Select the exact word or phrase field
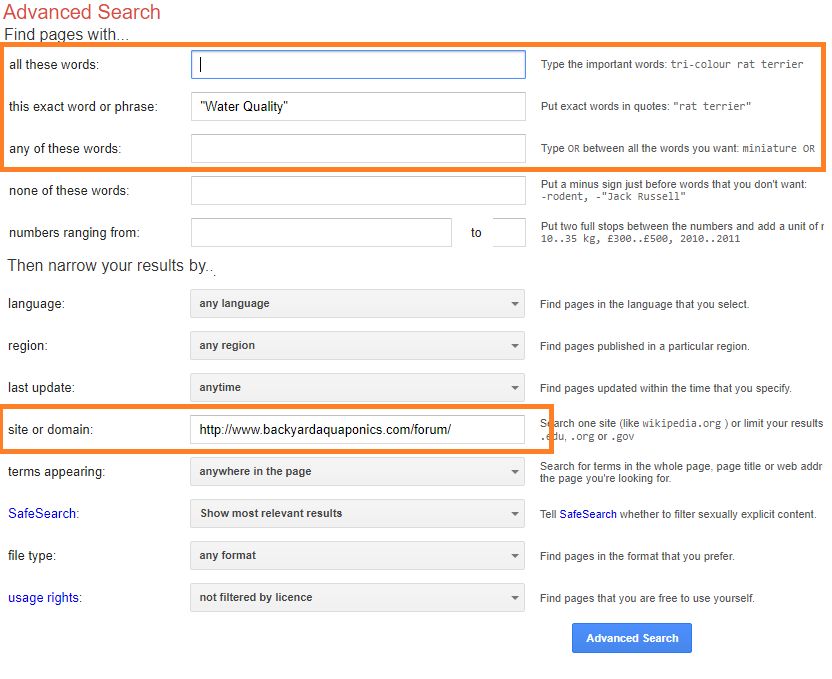 click(x=357, y=106)
